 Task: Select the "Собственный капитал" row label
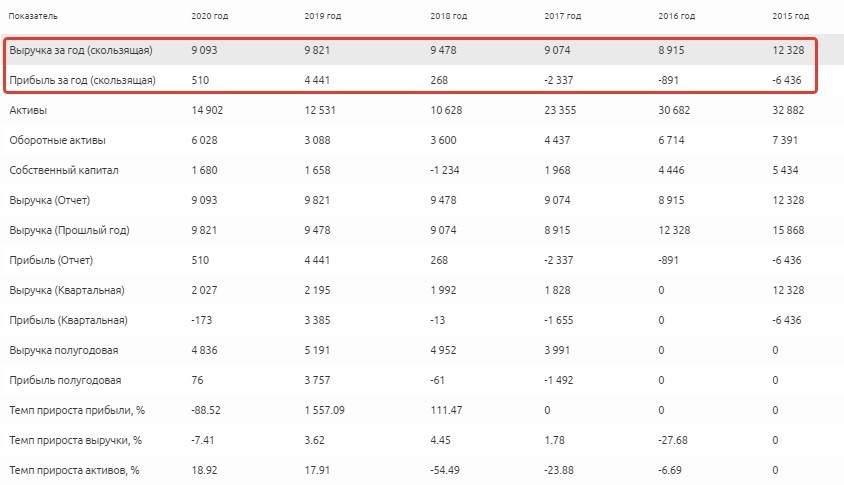point(64,170)
